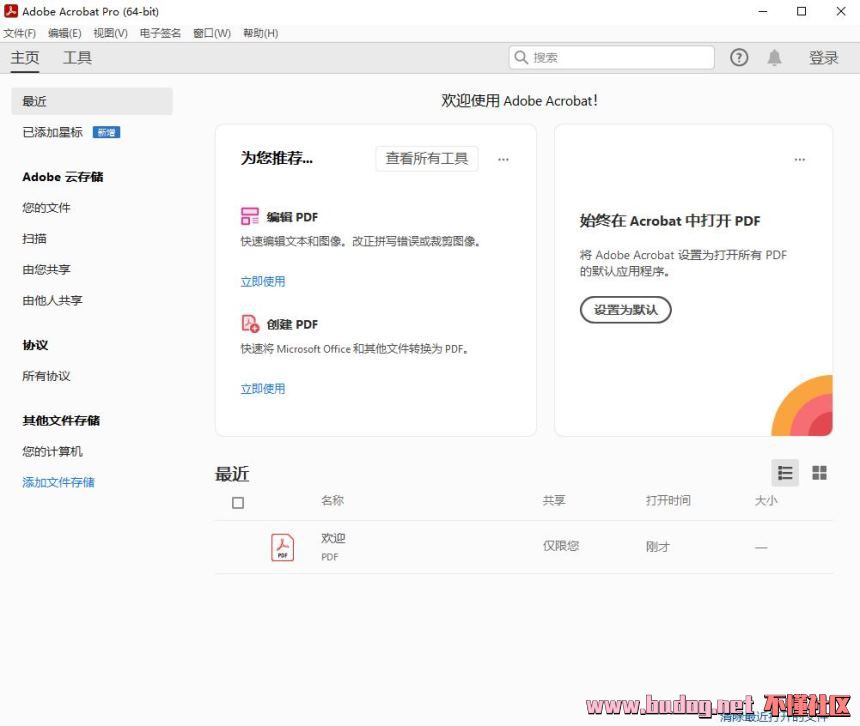Click the 添加文件存储 link
Viewport: 860px width, 726px height.
[x=58, y=482]
